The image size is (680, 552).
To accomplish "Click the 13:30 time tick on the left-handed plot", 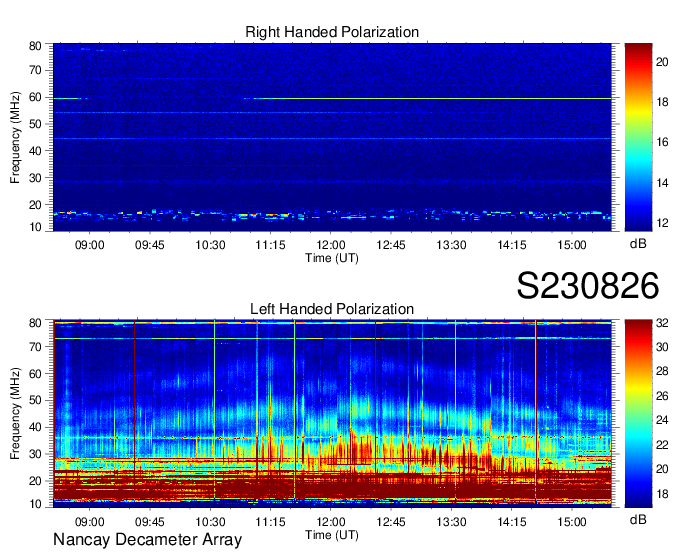I will [451, 521].
